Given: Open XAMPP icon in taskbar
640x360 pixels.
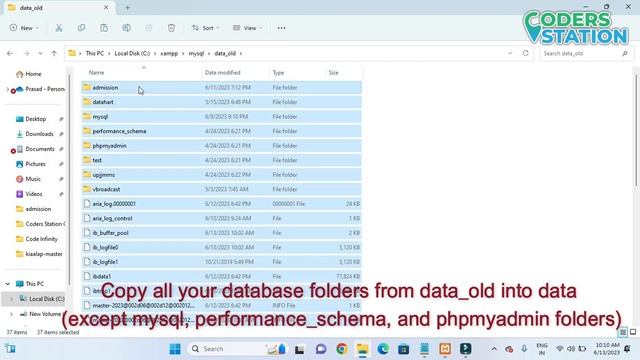Looking at the screenshot, I should pyautogui.click(x=445, y=349).
